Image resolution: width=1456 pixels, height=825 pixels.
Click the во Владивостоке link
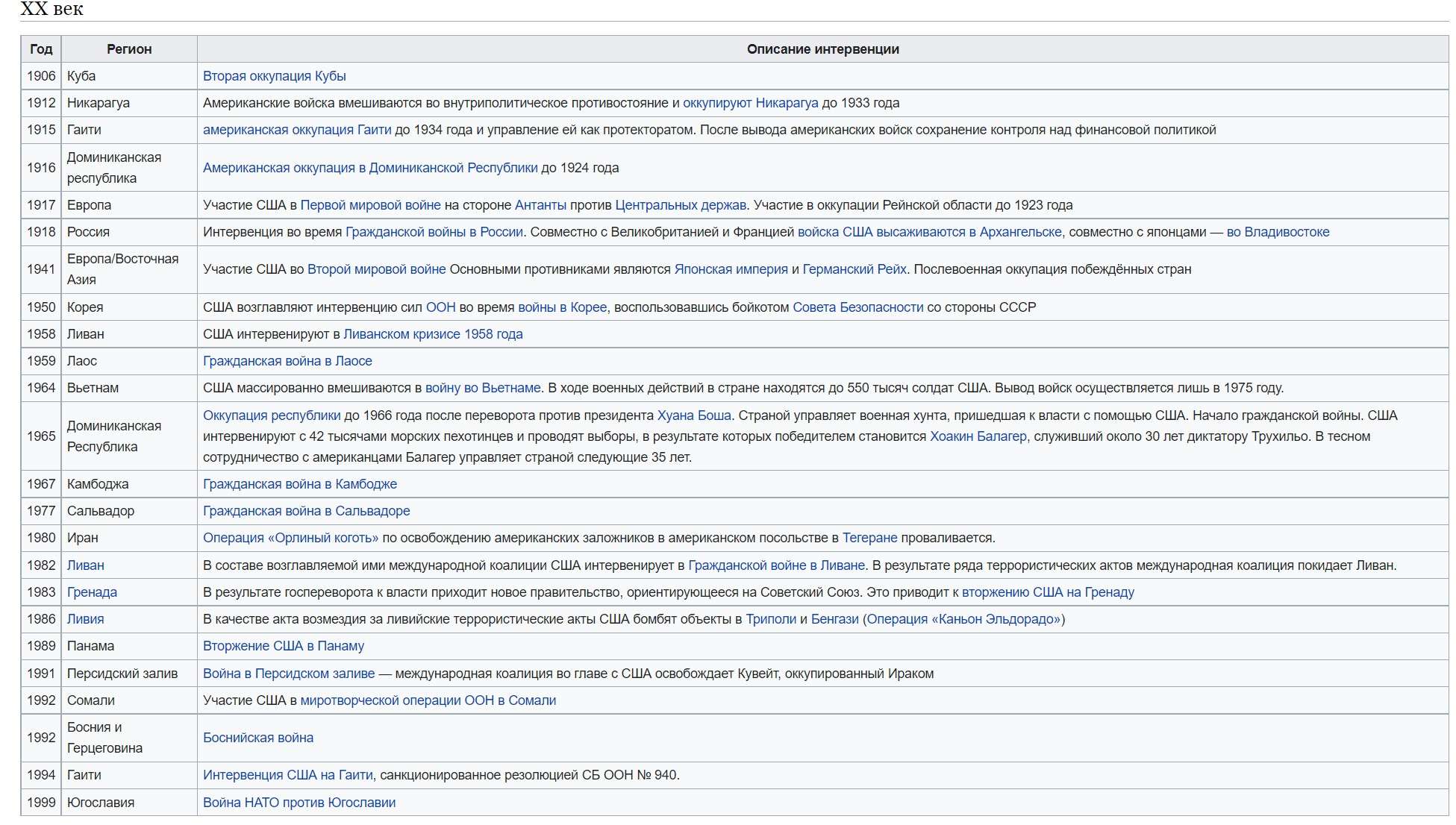(1277, 232)
